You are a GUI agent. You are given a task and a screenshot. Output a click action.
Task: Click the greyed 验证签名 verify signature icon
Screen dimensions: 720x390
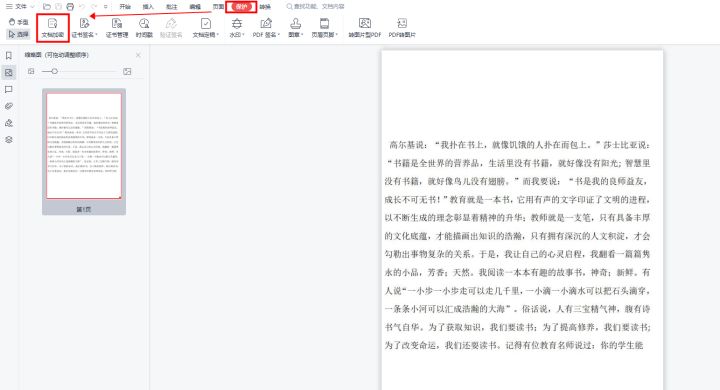pos(171,23)
